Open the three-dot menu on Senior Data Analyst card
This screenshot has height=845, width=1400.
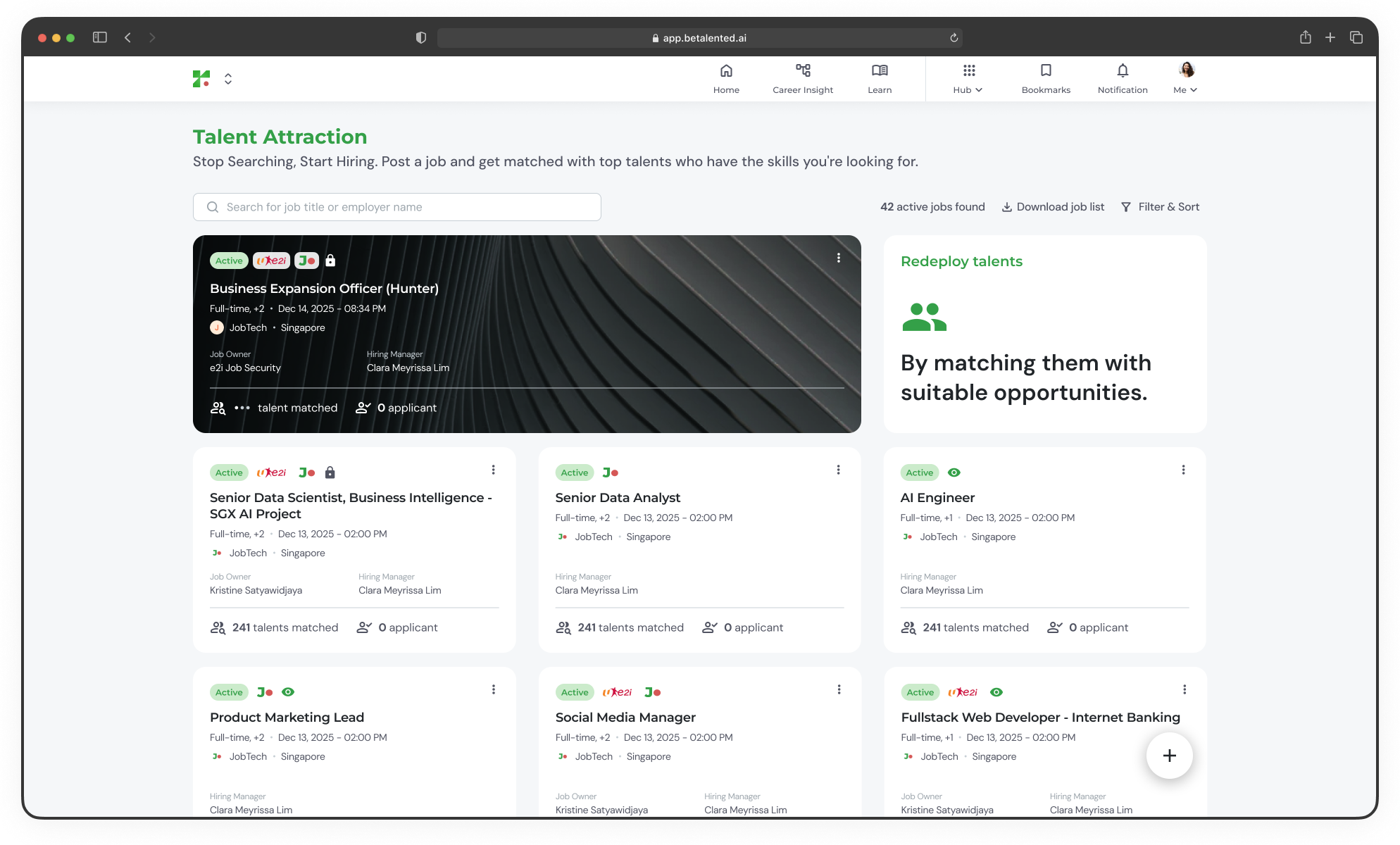tap(838, 470)
